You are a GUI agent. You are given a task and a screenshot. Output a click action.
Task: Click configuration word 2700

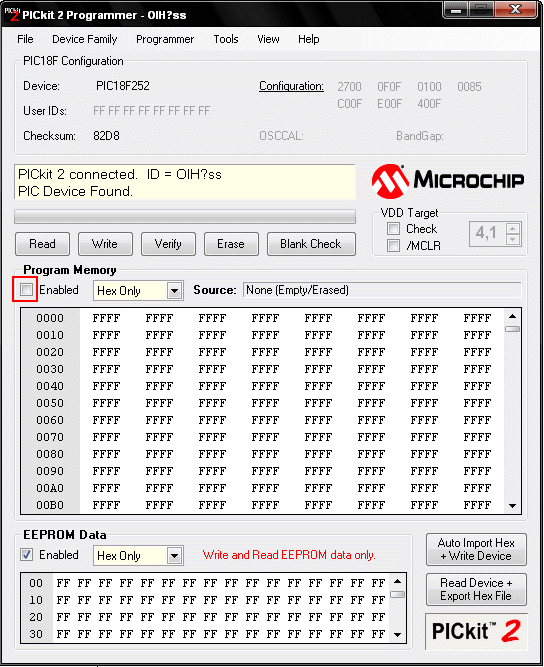(x=349, y=87)
